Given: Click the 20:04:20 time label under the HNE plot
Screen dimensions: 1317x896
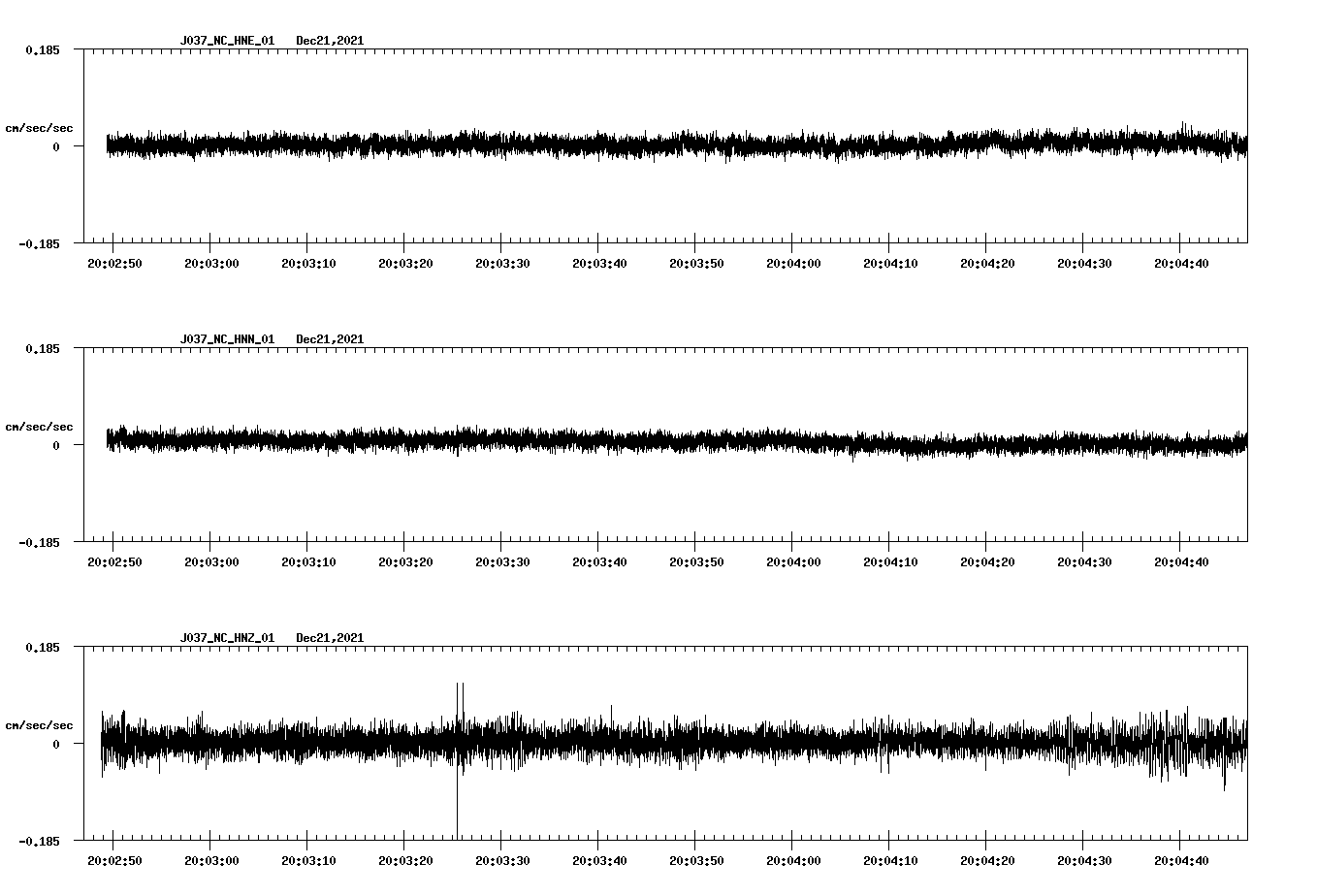Looking at the screenshot, I should coord(987,264).
